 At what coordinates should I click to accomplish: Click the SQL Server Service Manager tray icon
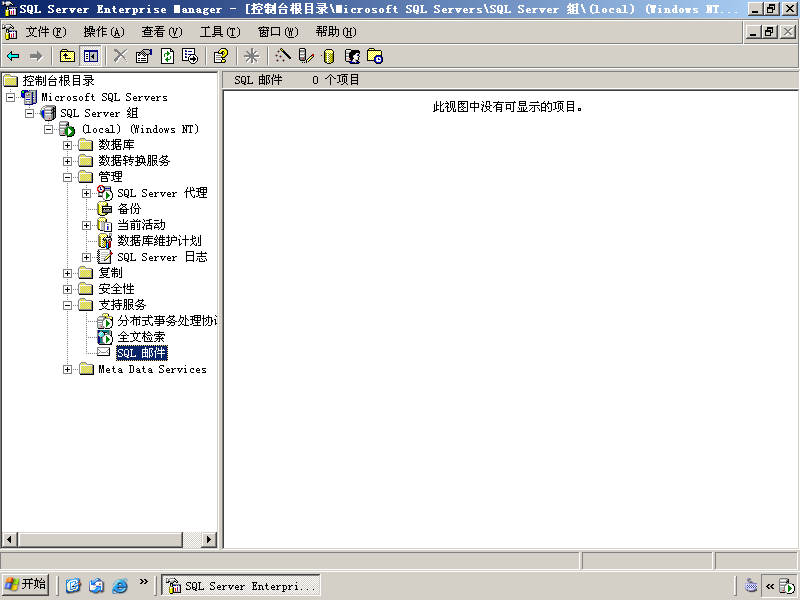[x=787, y=586]
